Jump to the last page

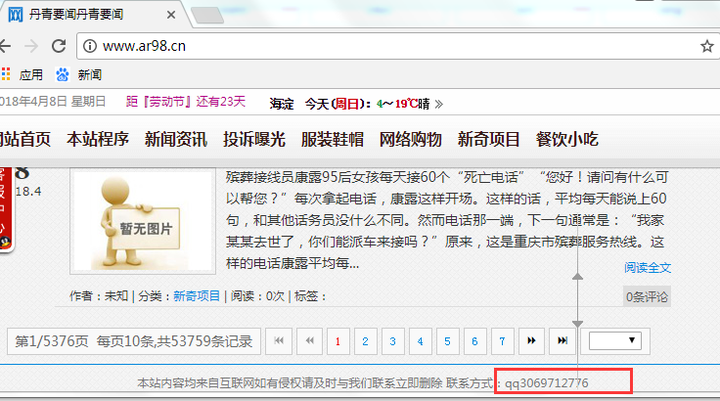pyautogui.click(x=562, y=341)
